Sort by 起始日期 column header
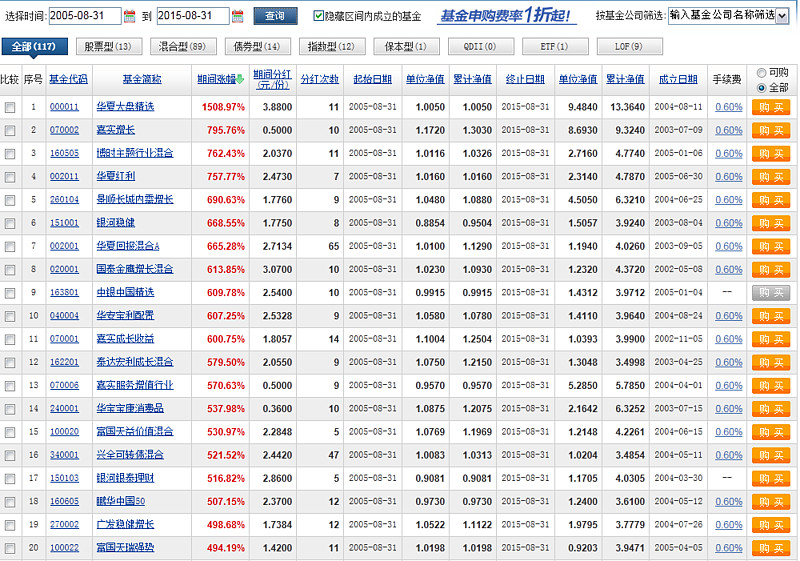Screen dimensions: 800x561 pyautogui.click(x=372, y=79)
